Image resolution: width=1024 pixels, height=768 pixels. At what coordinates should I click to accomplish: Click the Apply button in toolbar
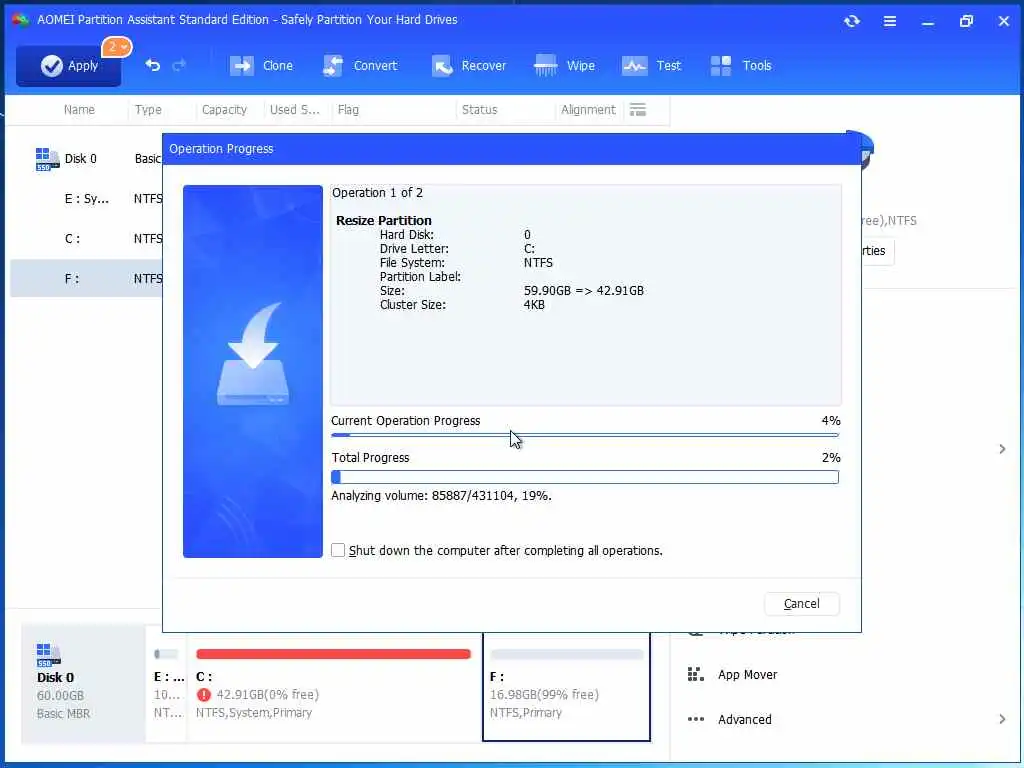coord(69,65)
